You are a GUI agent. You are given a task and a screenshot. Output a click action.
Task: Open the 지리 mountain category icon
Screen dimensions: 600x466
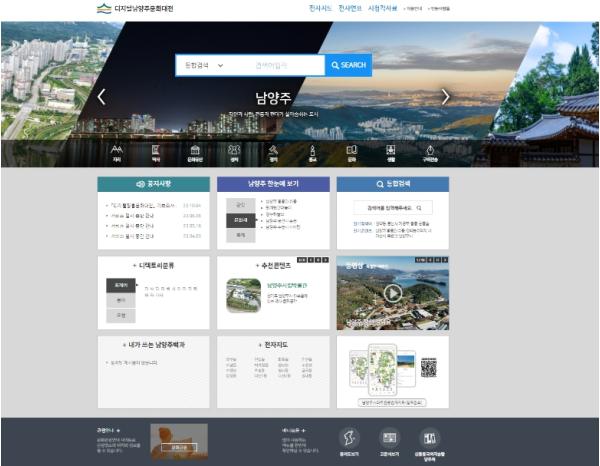[x=116, y=153]
